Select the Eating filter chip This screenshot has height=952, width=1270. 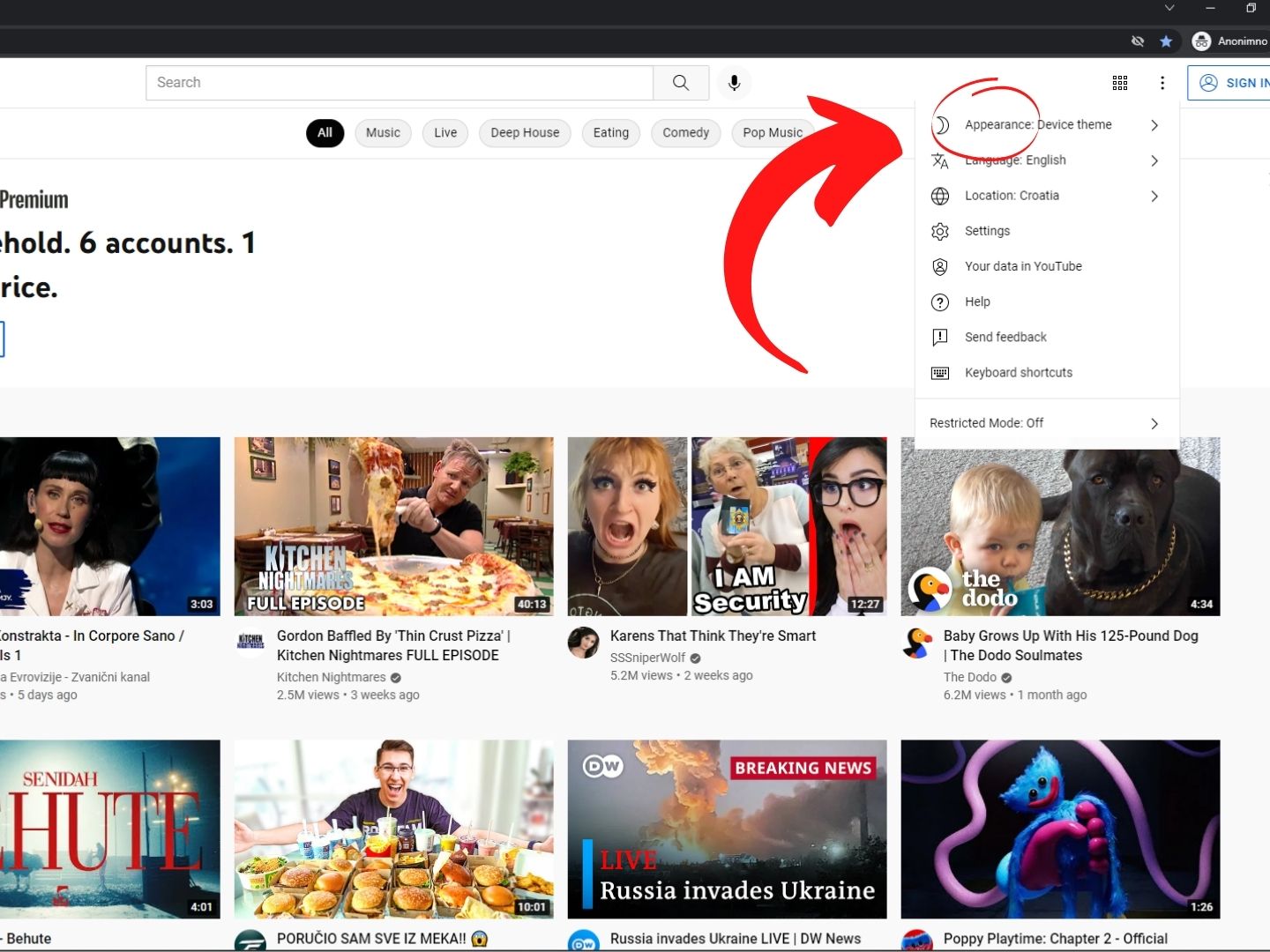pos(610,133)
